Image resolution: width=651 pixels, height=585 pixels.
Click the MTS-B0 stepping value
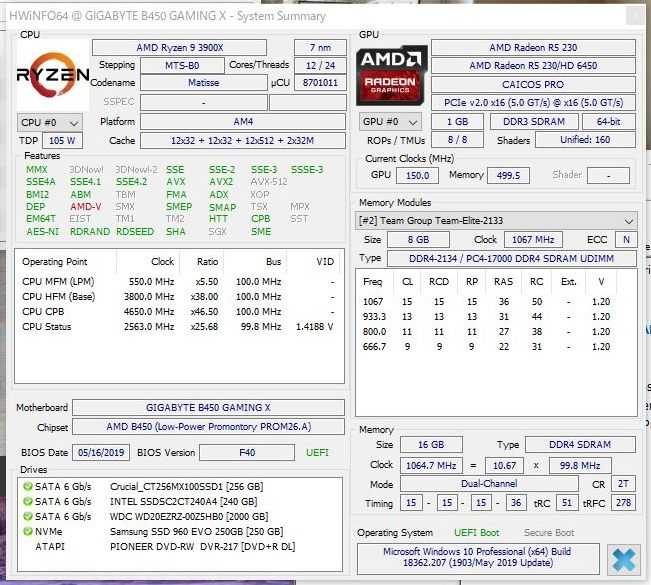pyautogui.click(x=182, y=66)
